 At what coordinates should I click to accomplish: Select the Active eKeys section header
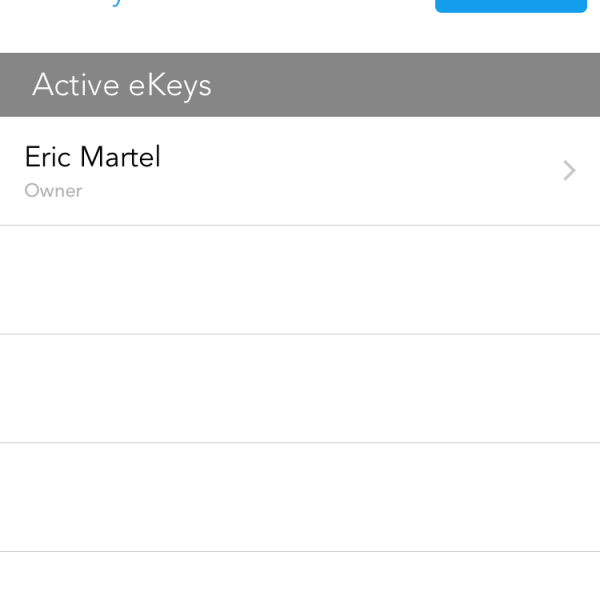coord(300,85)
